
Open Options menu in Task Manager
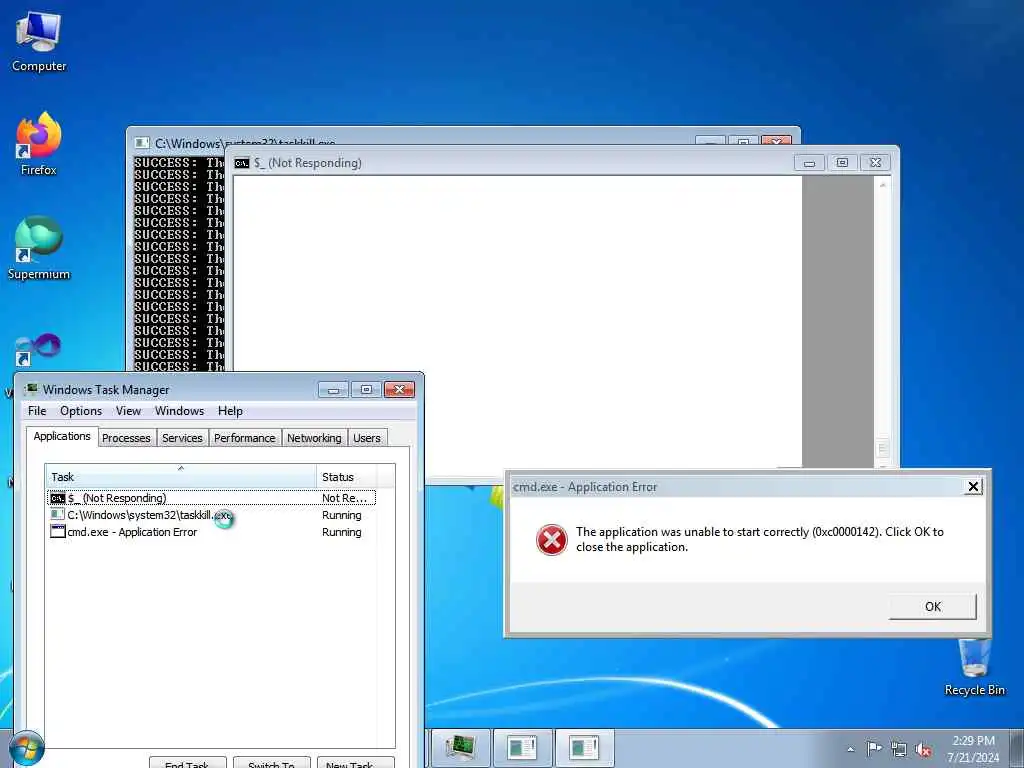(x=81, y=411)
